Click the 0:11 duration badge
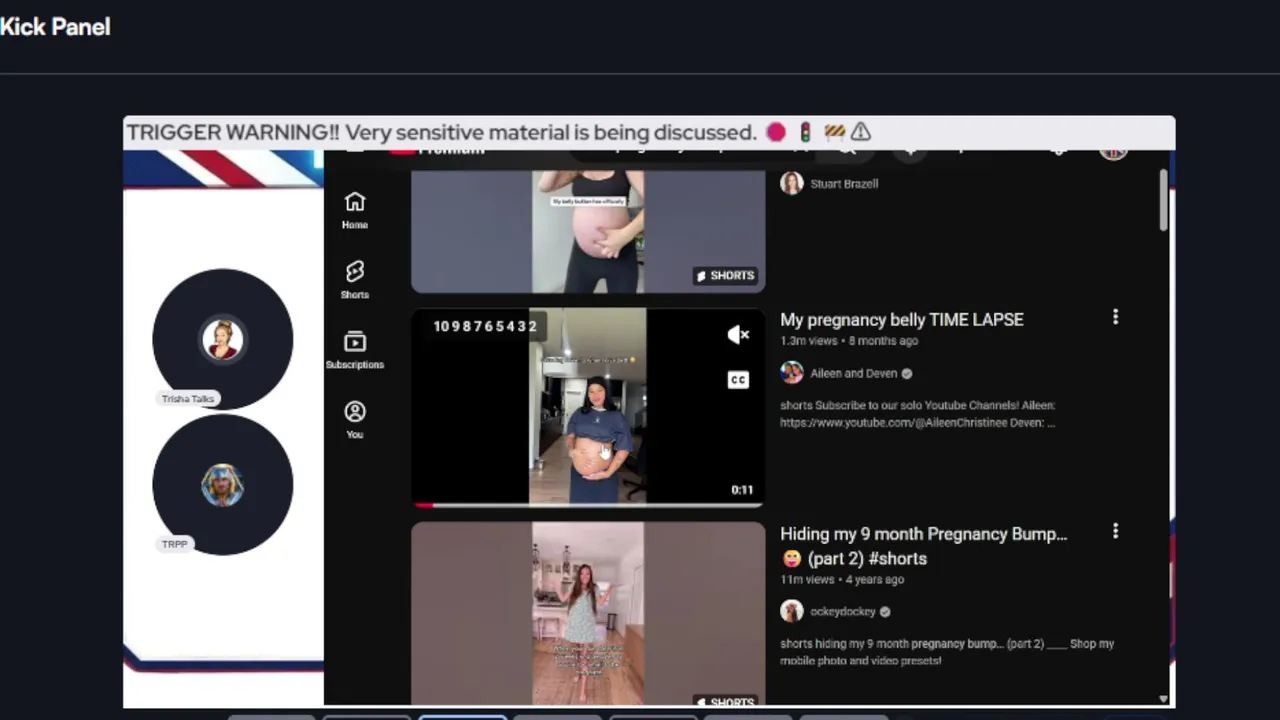 click(x=742, y=490)
